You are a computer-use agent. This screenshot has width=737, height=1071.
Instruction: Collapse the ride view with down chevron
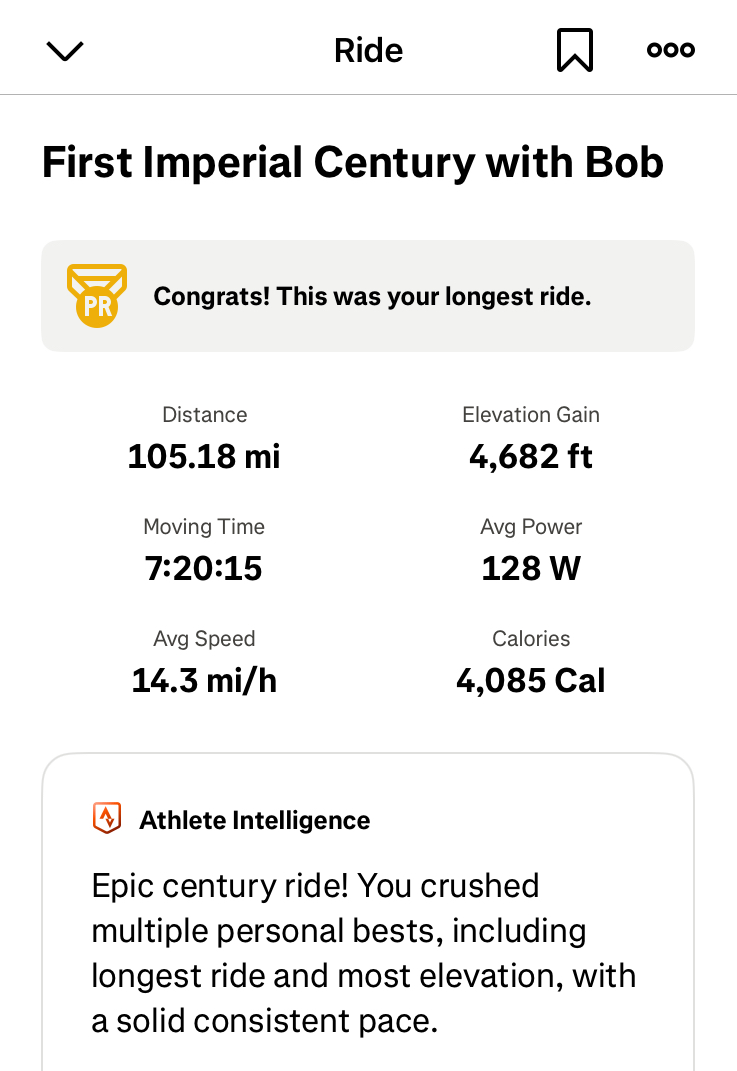(x=65, y=50)
